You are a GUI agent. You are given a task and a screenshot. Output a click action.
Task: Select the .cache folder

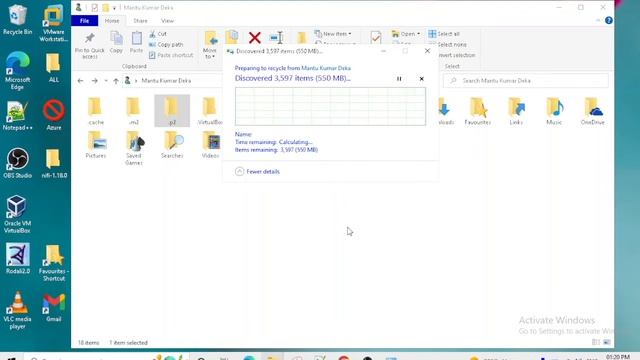click(96, 111)
